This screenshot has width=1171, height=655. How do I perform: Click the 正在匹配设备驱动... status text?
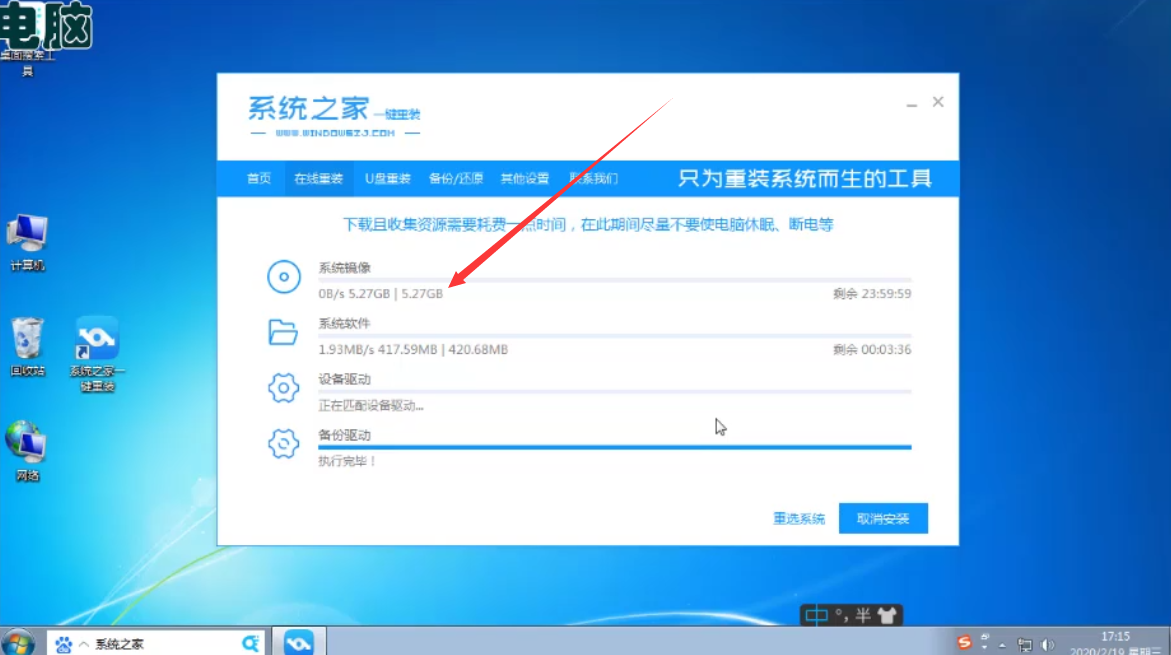[x=370, y=406]
